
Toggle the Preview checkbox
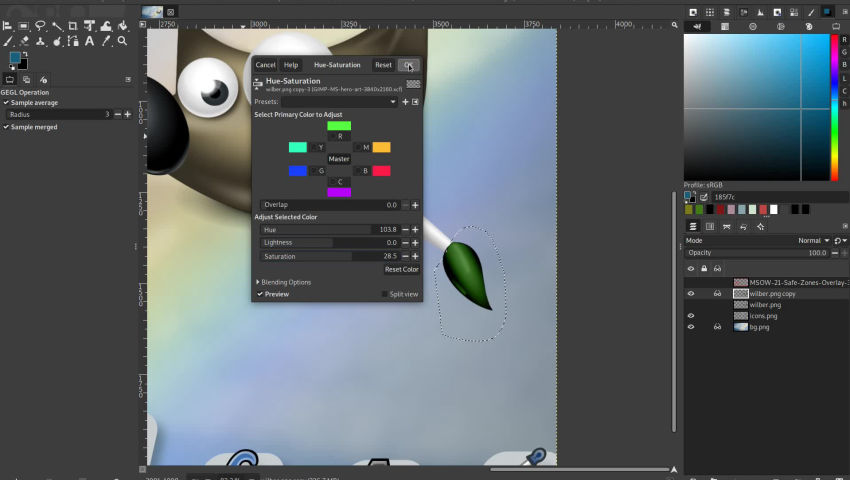pyautogui.click(x=273, y=294)
